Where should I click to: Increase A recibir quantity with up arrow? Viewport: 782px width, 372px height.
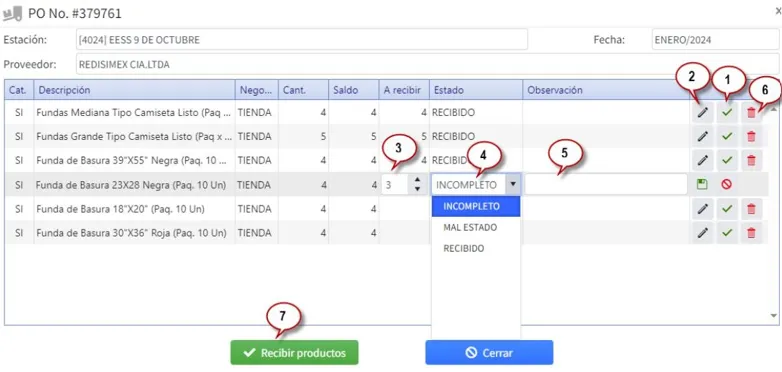pyautogui.click(x=417, y=181)
